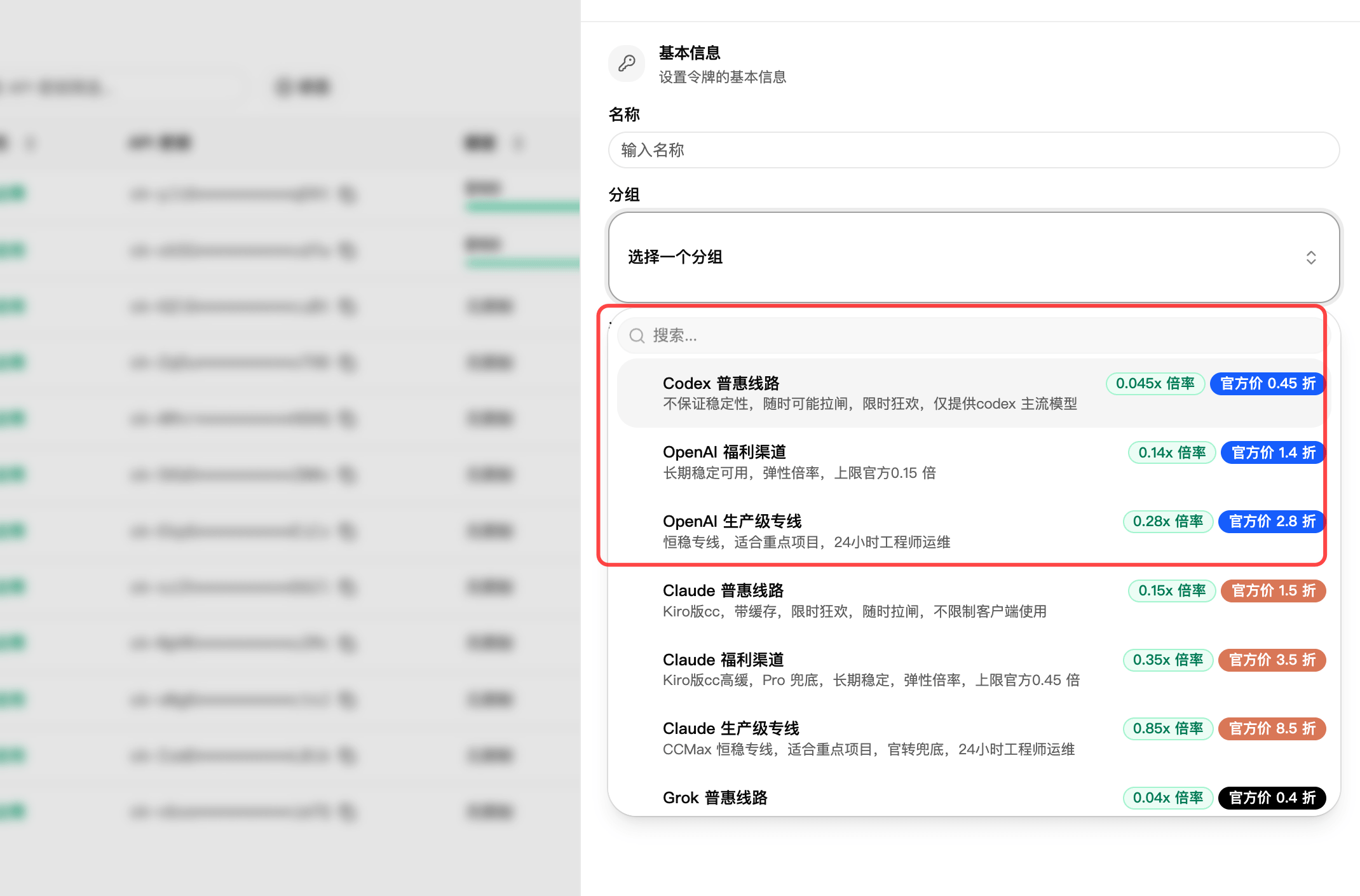Image resolution: width=1360 pixels, height=896 pixels.
Task: Click the 官方价 8.5 折 badge
Action: pyautogui.click(x=1272, y=729)
